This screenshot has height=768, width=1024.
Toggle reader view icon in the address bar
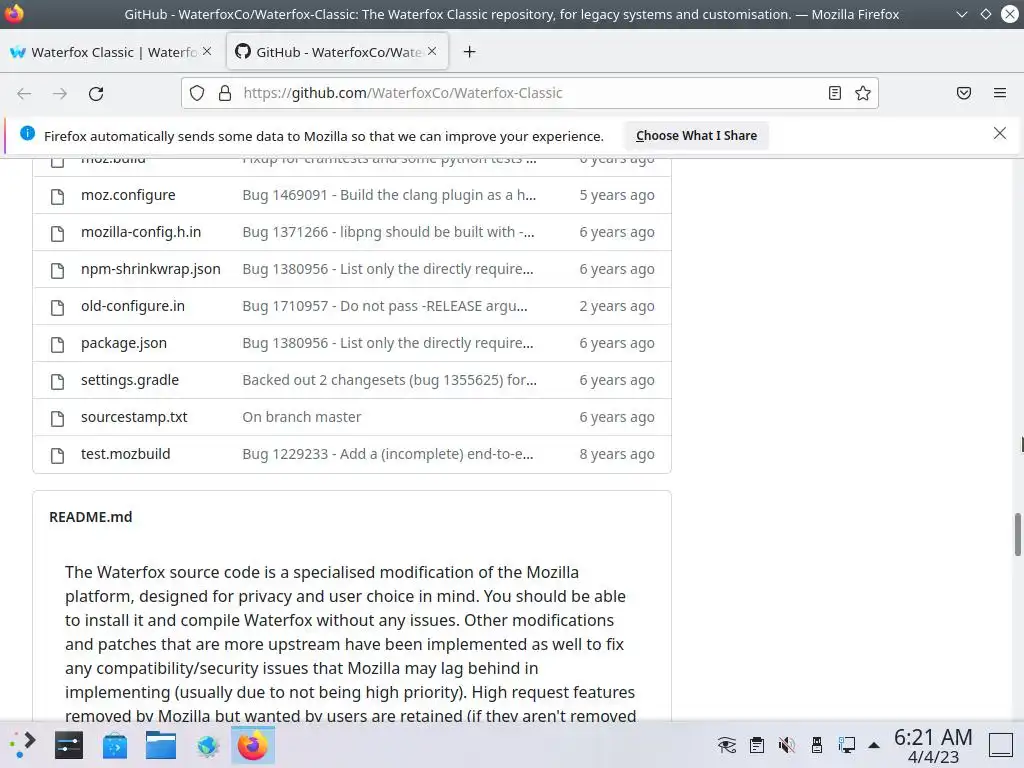pos(835,93)
